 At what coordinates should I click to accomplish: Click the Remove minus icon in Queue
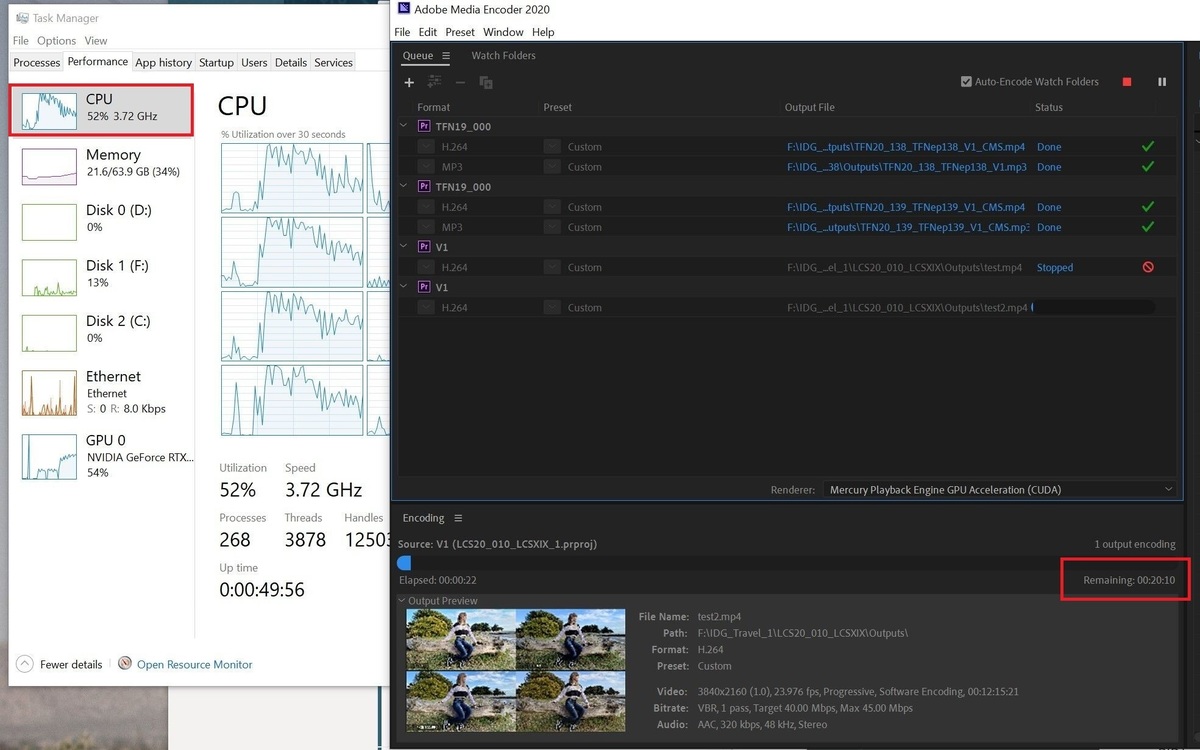(460, 82)
